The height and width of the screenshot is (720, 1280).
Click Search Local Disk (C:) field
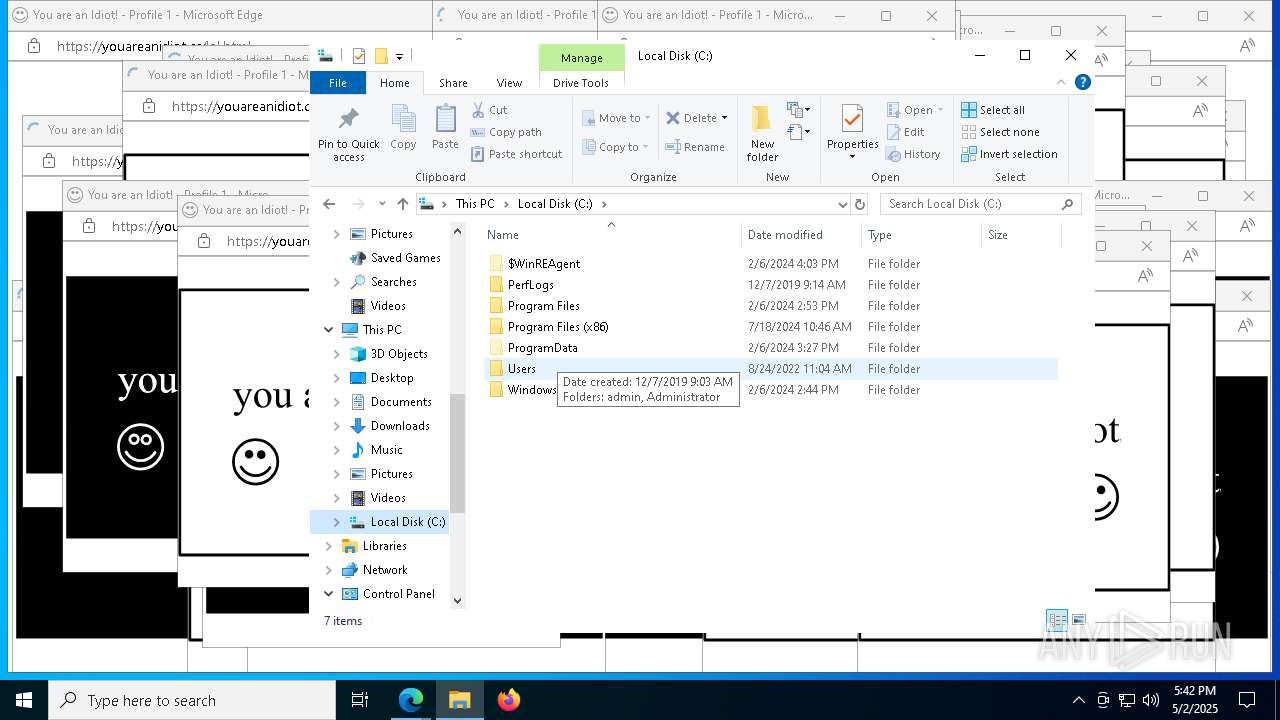coord(980,204)
